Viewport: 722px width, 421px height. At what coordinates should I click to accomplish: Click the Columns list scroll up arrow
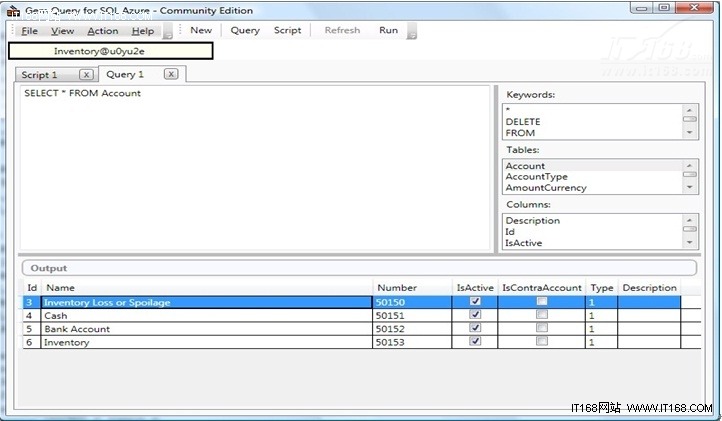(x=689, y=220)
